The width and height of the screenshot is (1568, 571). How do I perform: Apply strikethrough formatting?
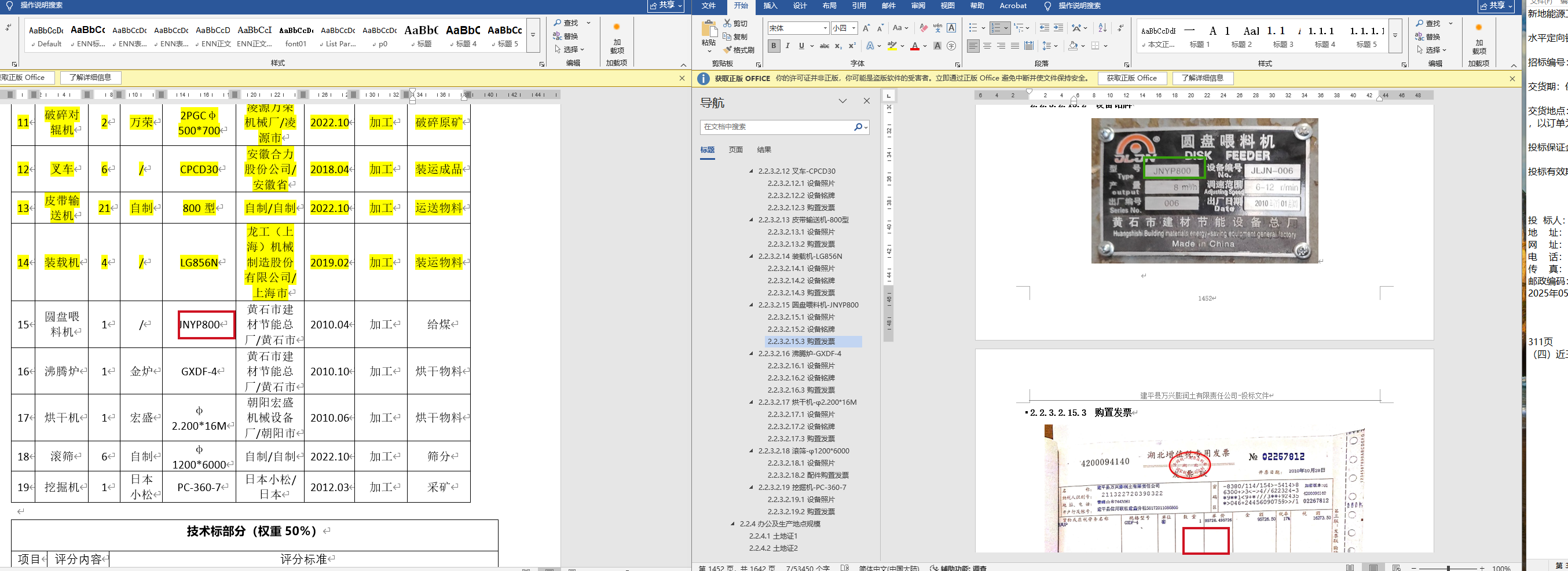click(x=824, y=46)
